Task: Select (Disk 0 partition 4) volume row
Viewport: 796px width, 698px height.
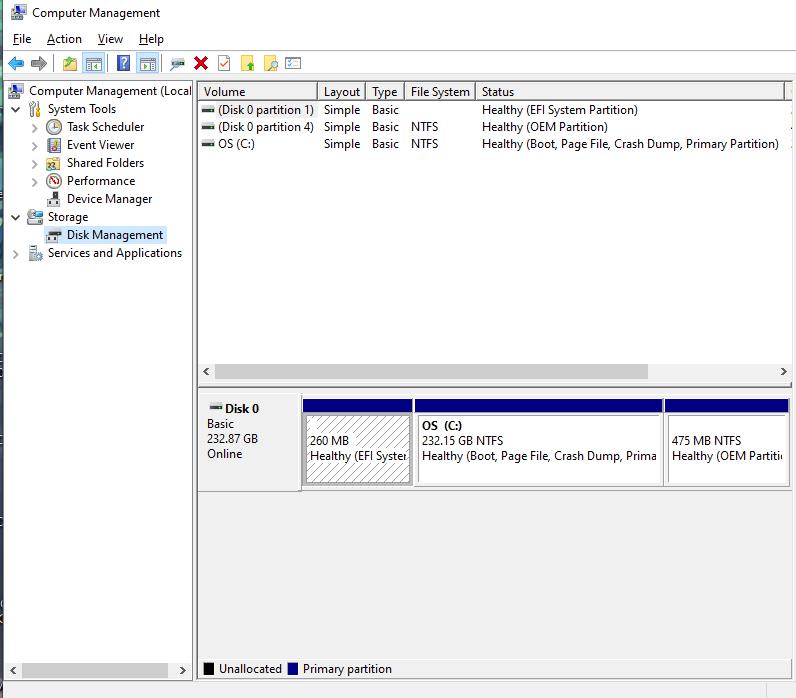Action: (493, 127)
